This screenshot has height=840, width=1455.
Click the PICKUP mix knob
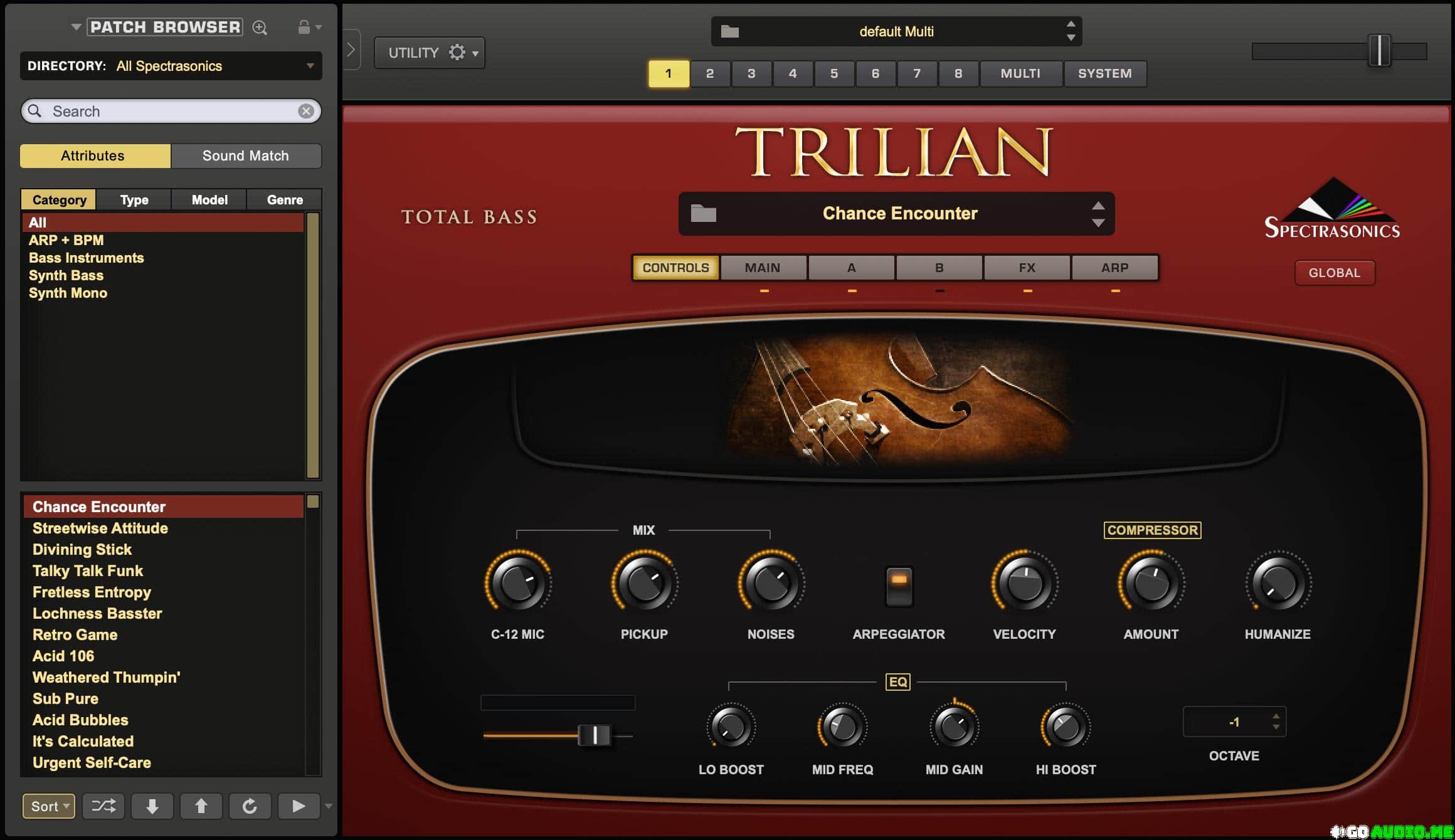coord(644,583)
